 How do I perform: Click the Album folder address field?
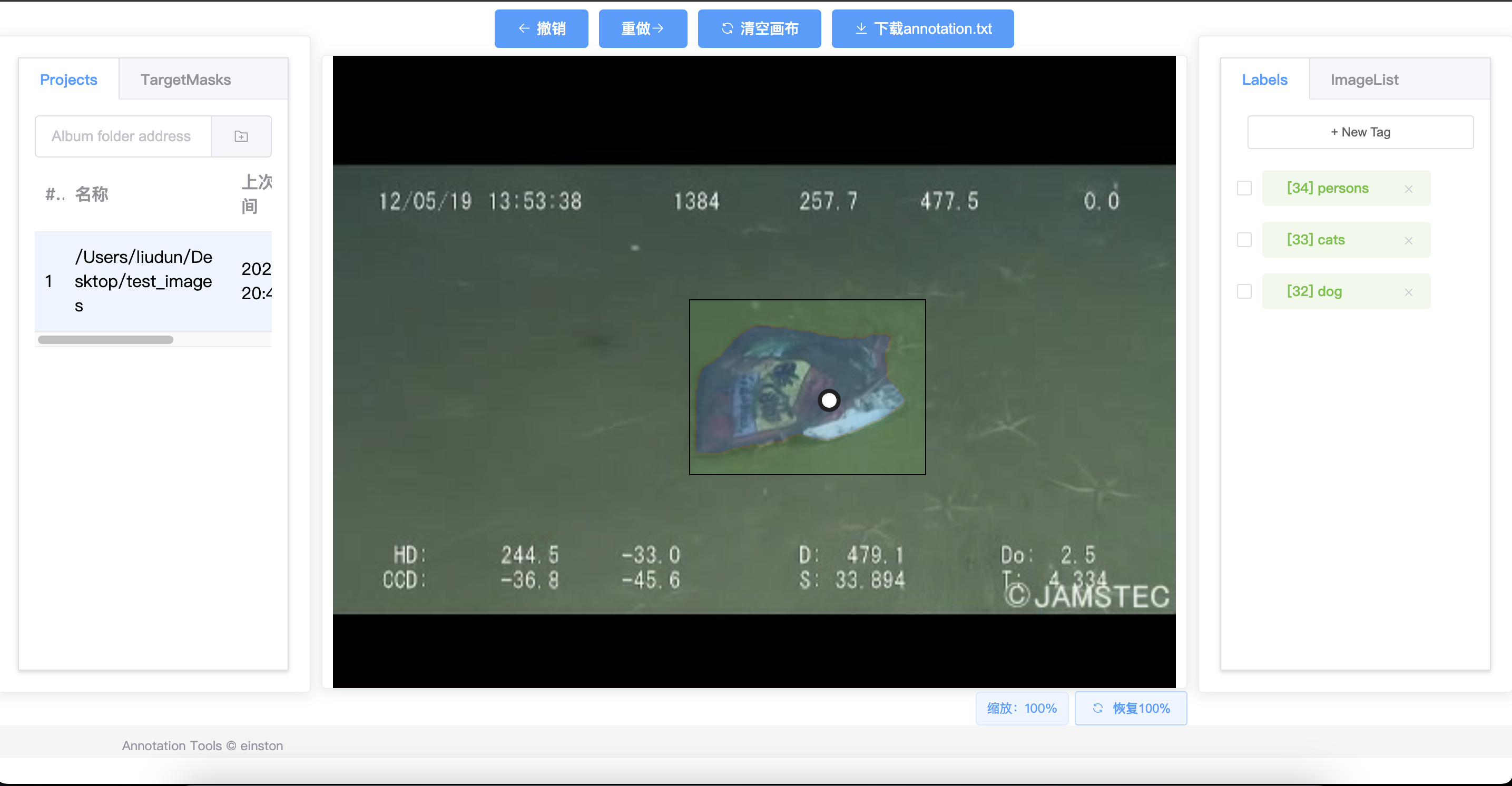tap(122, 136)
